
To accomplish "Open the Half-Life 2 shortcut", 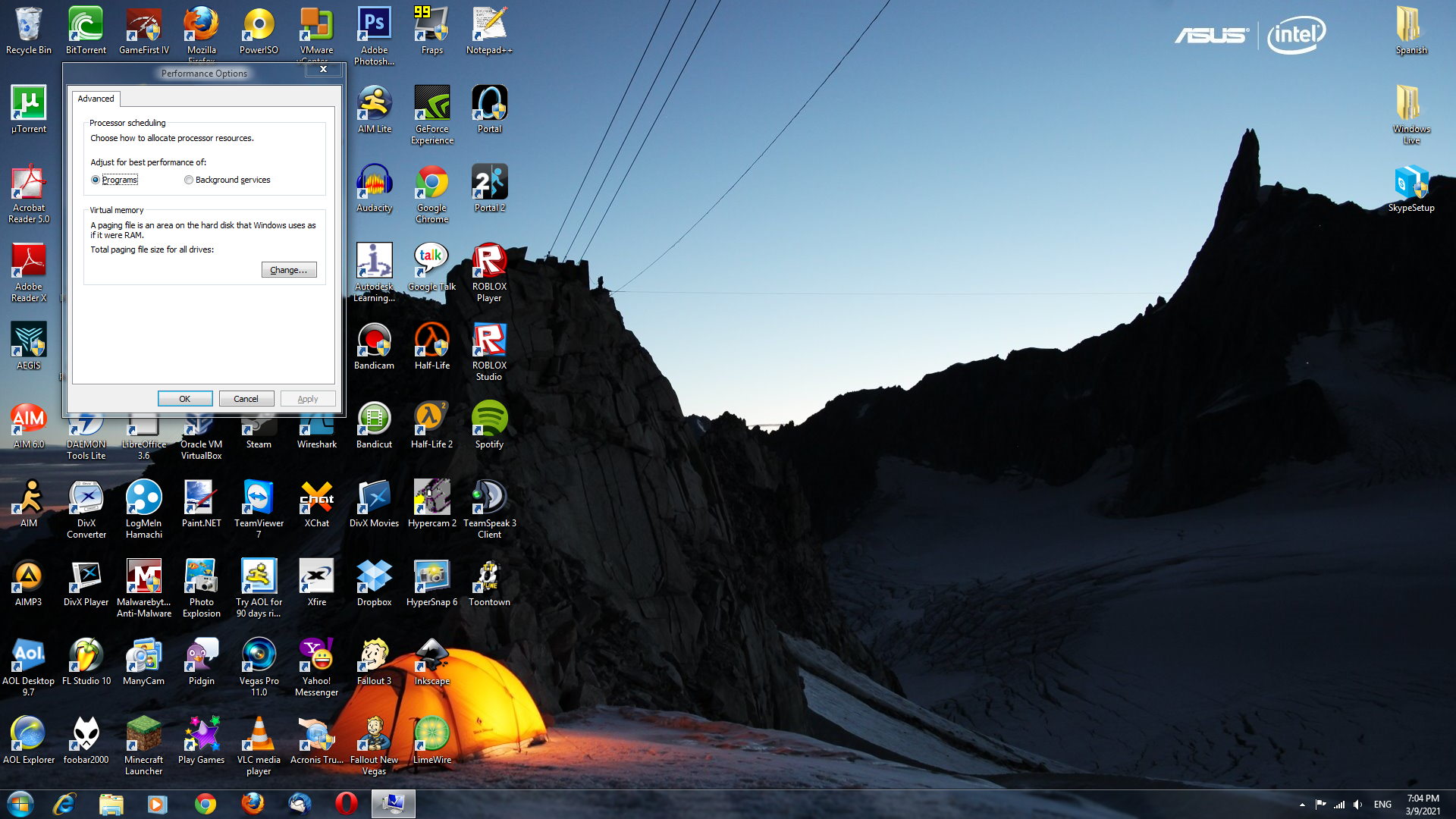I will click(x=431, y=419).
